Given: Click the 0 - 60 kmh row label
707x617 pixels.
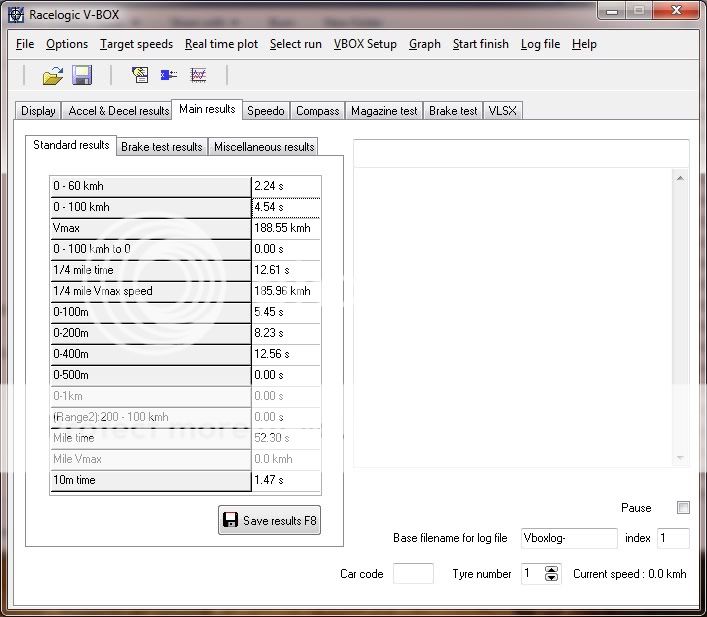Looking at the screenshot, I should [151, 186].
